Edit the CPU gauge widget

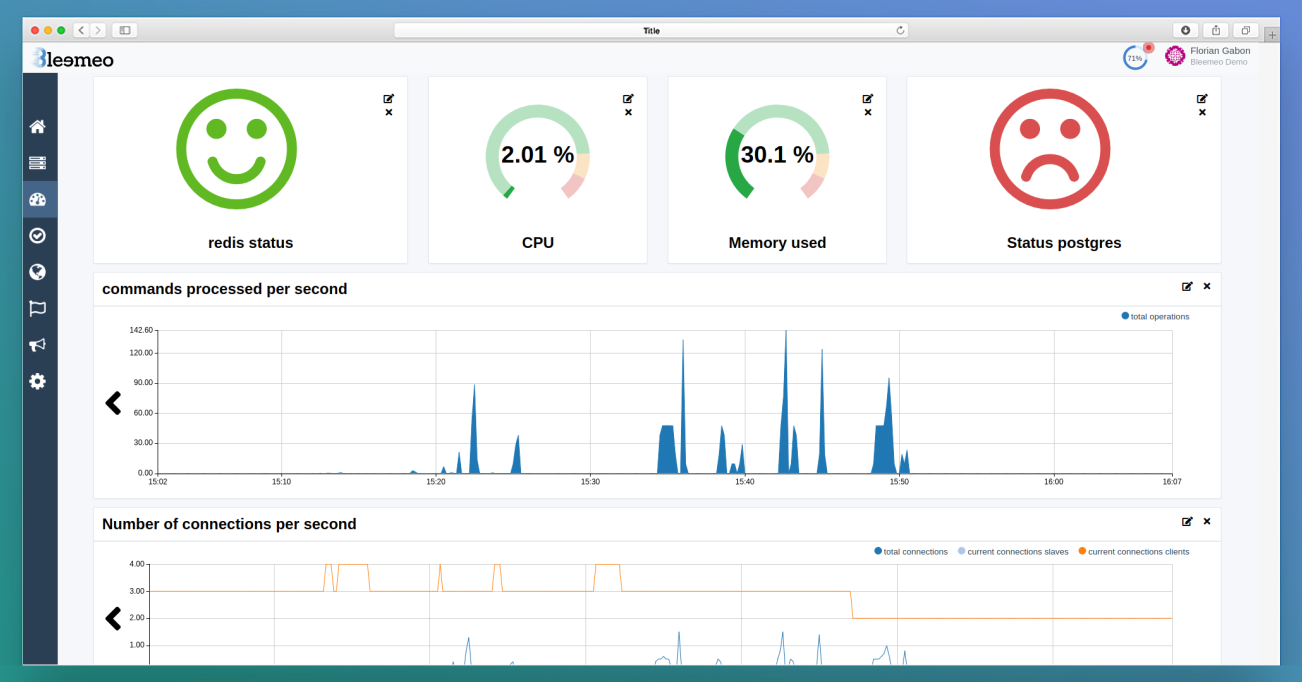pyautogui.click(x=628, y=98)
